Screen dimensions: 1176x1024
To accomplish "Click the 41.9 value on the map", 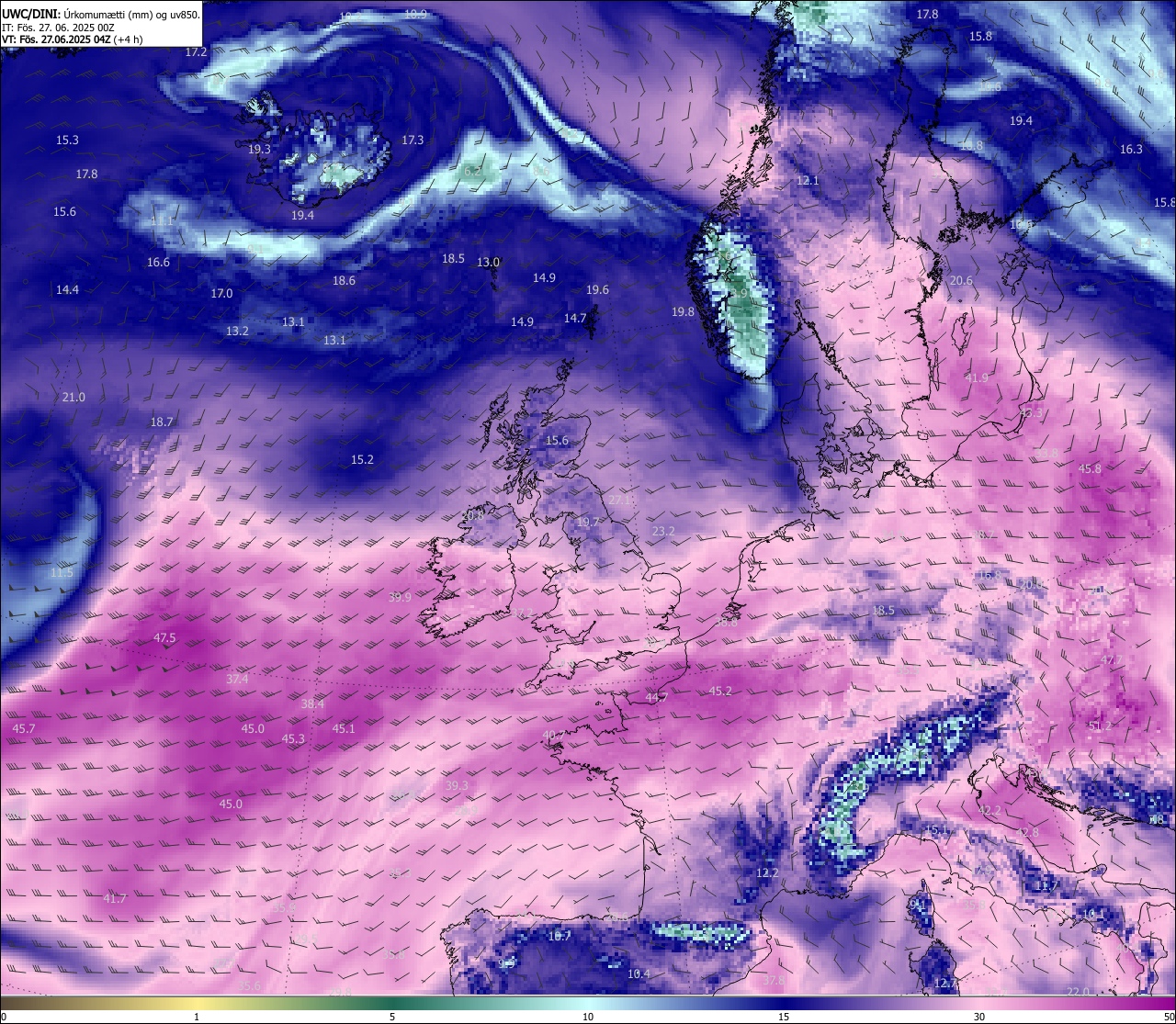I will pos(977,378).
